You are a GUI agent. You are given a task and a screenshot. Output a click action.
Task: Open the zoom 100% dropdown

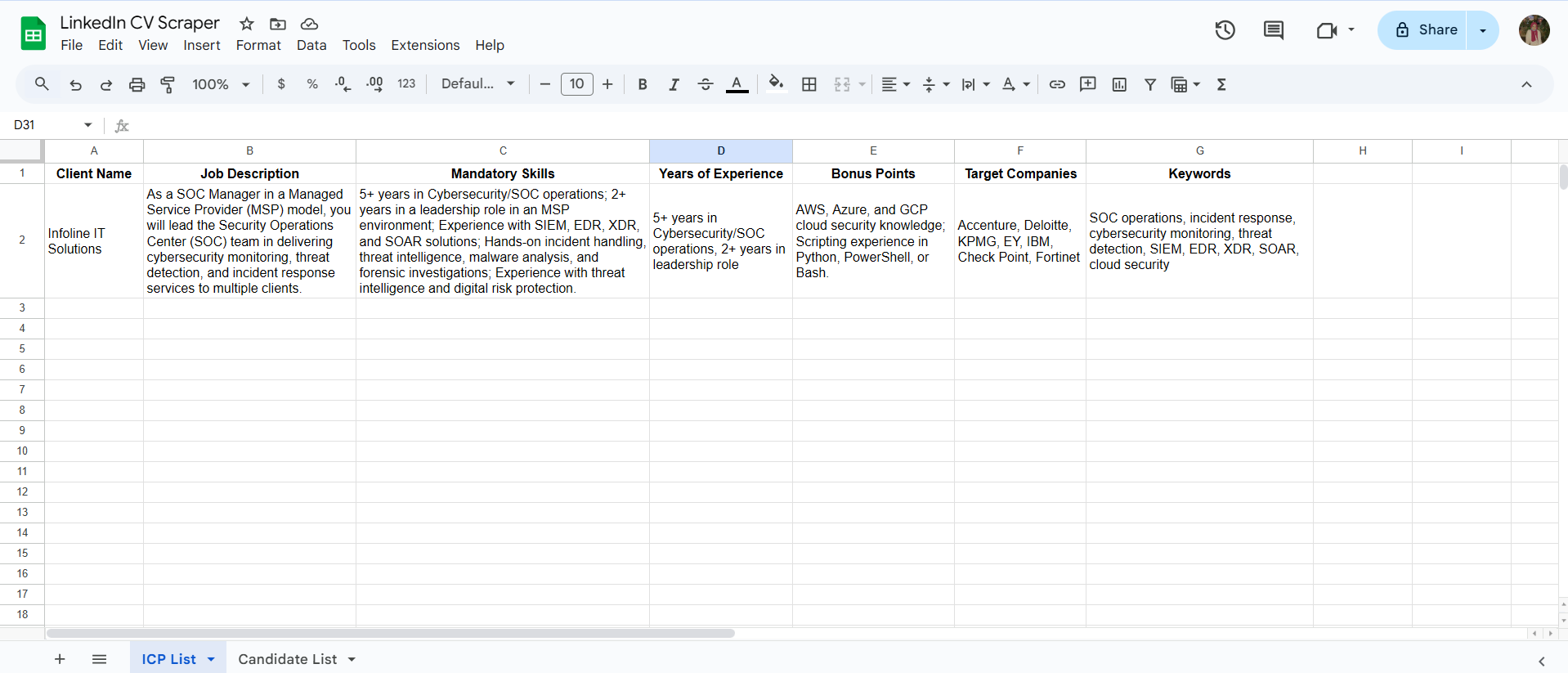[x=221, y=84]
